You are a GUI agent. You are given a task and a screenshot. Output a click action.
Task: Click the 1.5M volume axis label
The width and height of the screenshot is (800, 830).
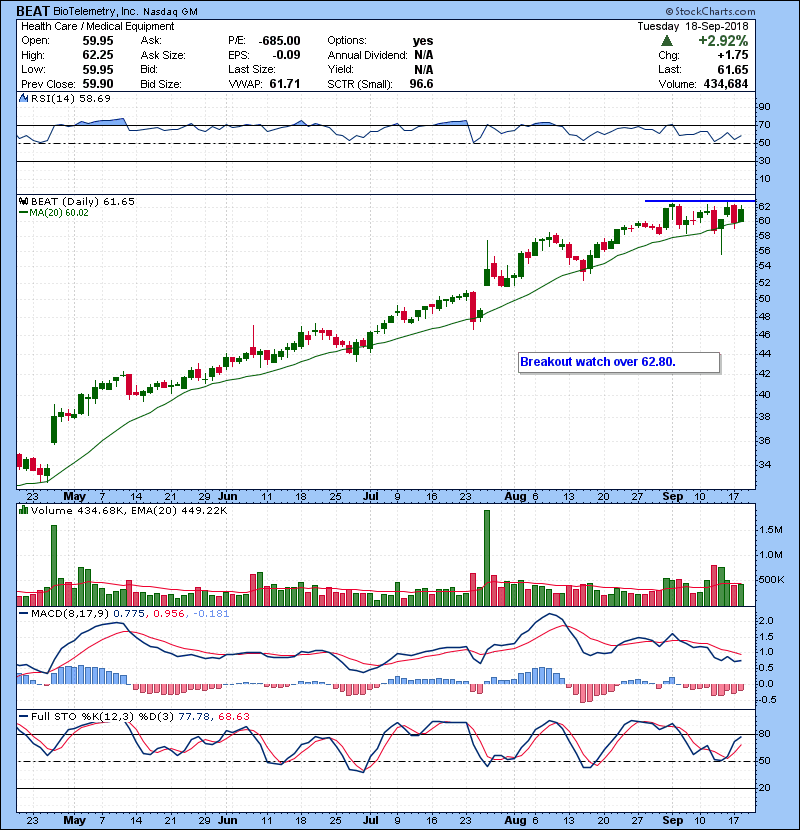pyautogui.click(x=770, y=530)
